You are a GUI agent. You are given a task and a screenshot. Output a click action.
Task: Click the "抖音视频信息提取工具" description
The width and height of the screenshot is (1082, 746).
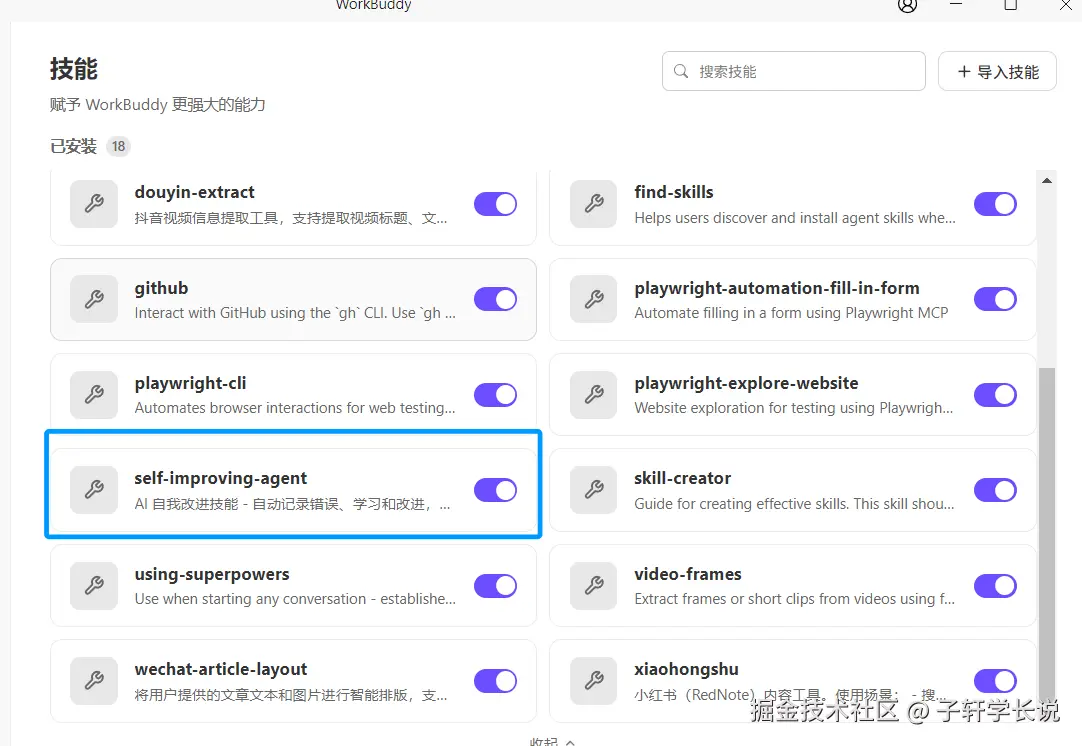291,218
